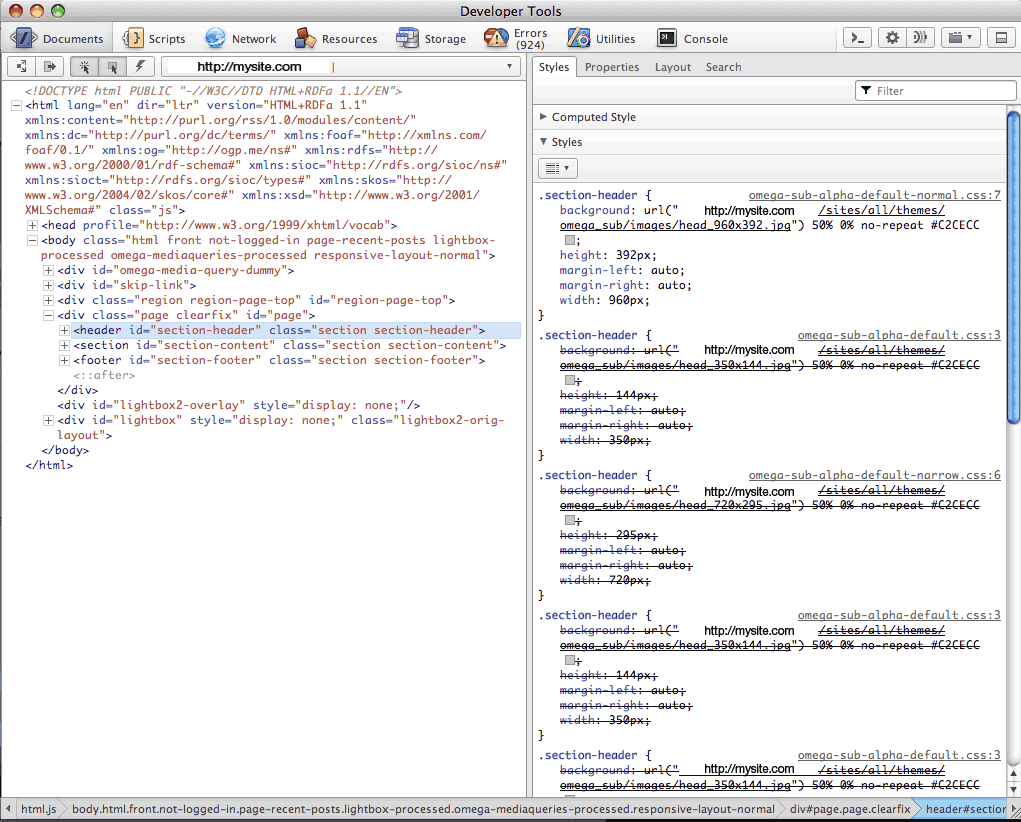This screenshot has width=1021, height=822.
Task: Click scrollbar down arrow in styles panel
Action: coord(1013,789)
